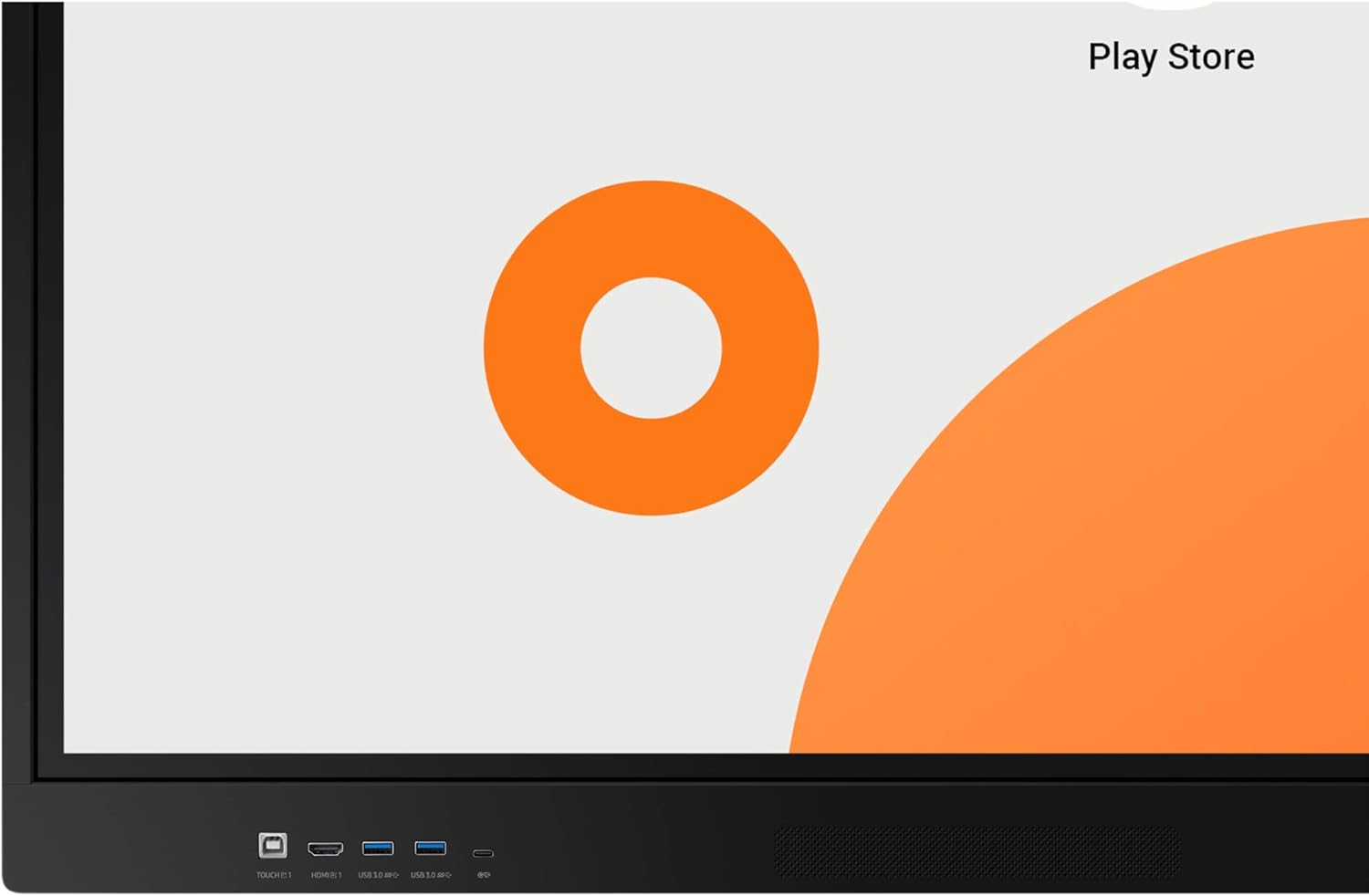1369x896 pixels.
Task: Click the second USB 3.0 text label
Action: click(x=431, y=875)
